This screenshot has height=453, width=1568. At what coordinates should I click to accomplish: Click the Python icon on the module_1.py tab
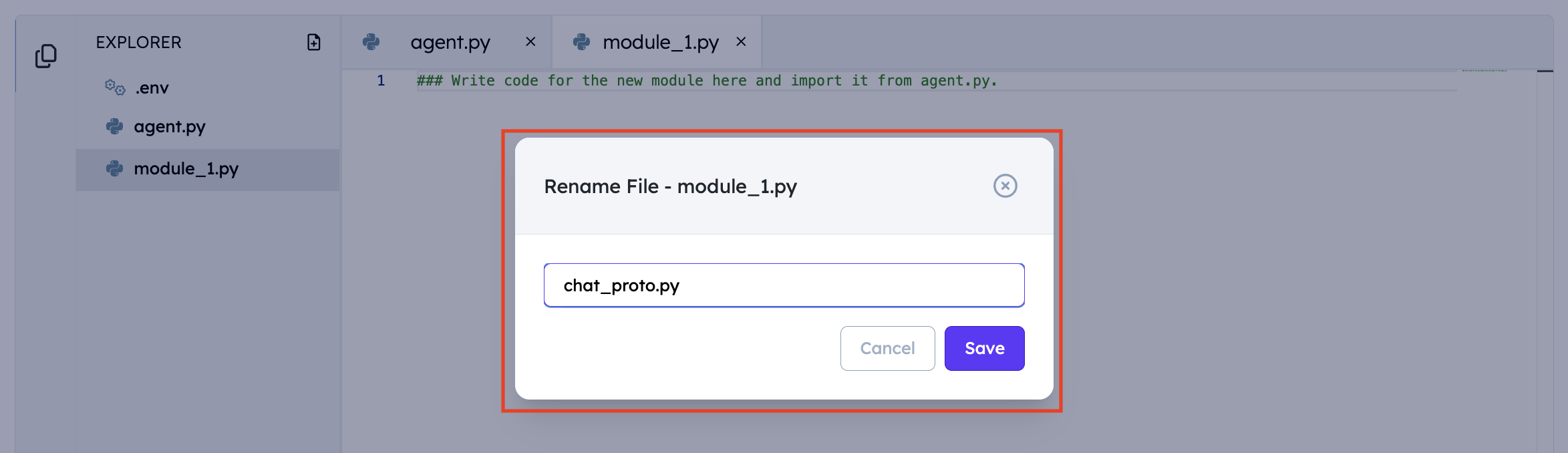click(581, 42)
